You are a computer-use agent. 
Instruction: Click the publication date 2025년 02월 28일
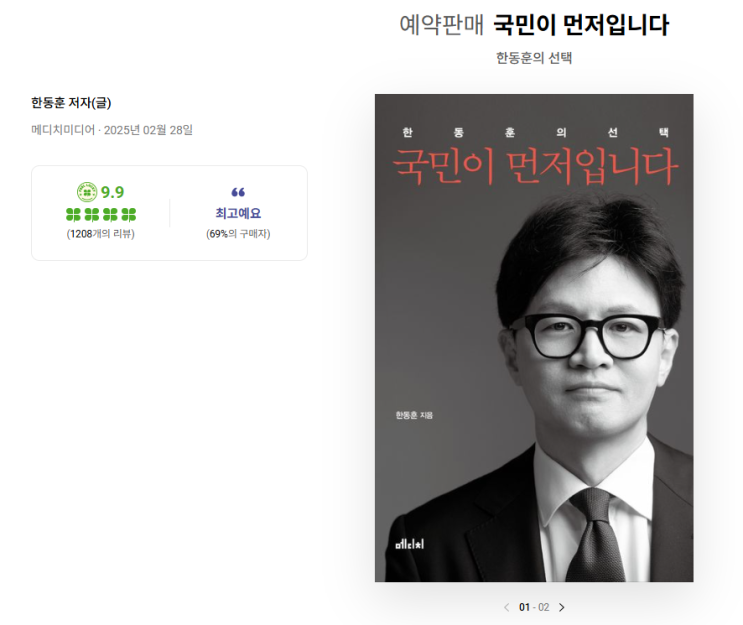[x=148, y=130]
